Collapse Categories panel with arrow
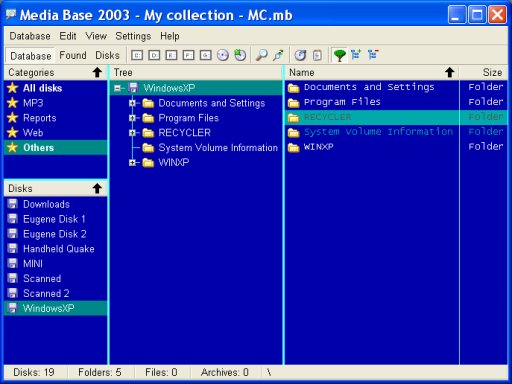This screenshot has width=512, height=384. (97, 72)
